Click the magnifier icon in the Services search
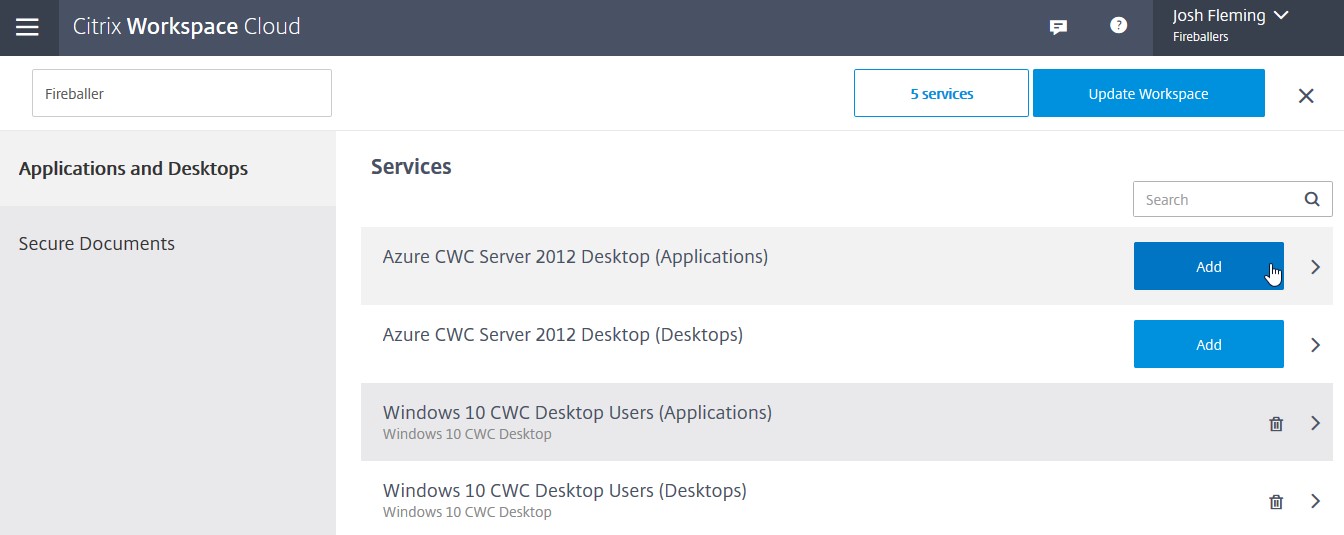This screenshot has width=1344, height=535. coord(1312,199)
